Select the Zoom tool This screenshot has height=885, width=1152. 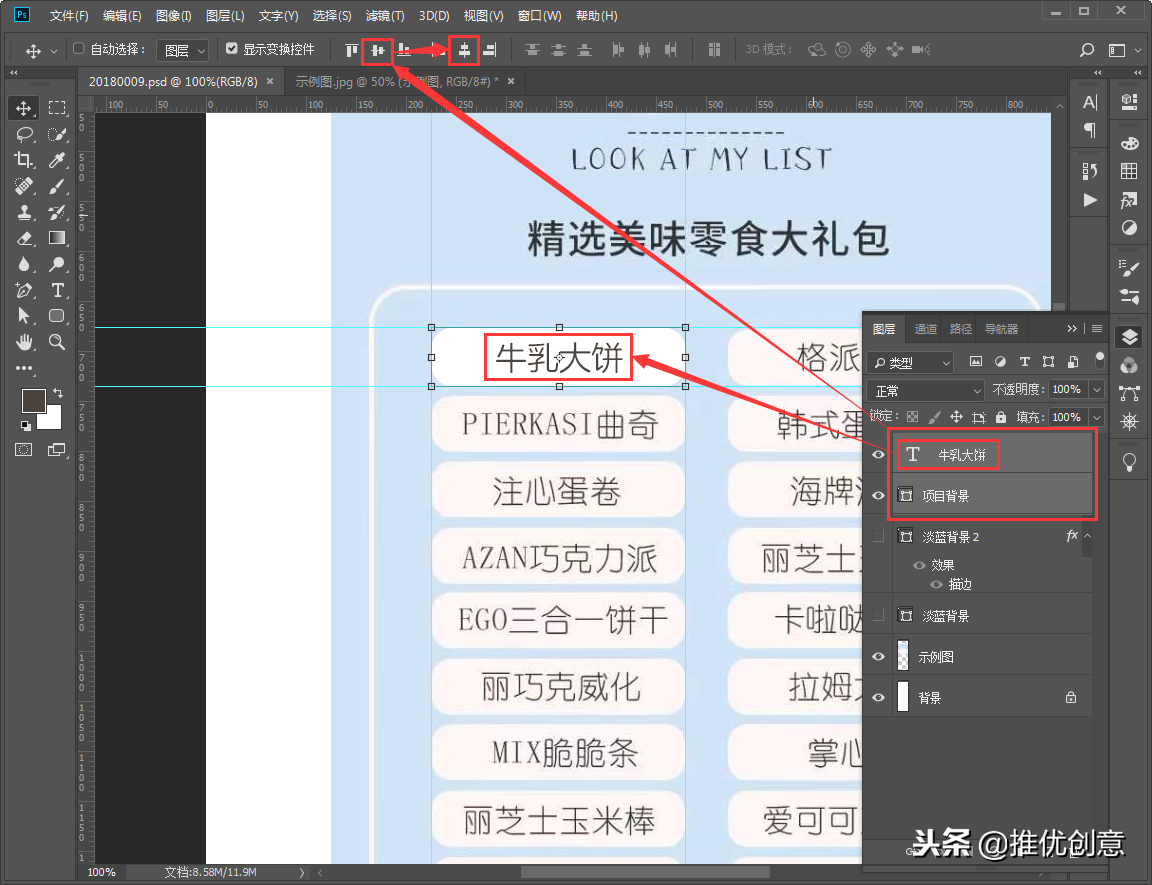57,342
